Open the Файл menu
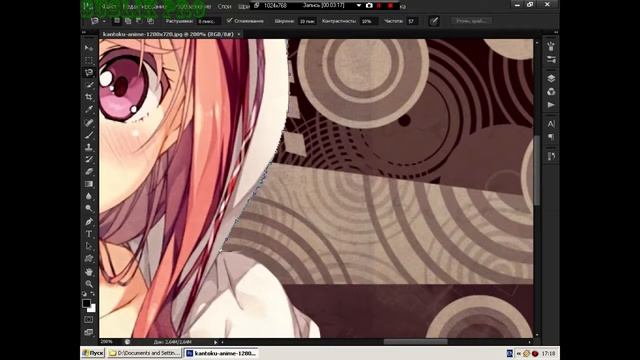The width and height of the screenshot is (640, 360). click(108, 7)
